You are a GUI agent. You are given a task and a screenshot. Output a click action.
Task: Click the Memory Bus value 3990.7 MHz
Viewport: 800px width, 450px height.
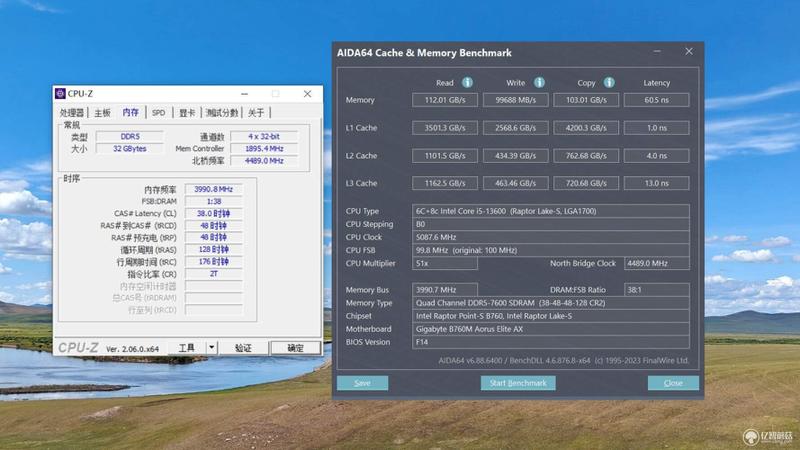point(445,290)
